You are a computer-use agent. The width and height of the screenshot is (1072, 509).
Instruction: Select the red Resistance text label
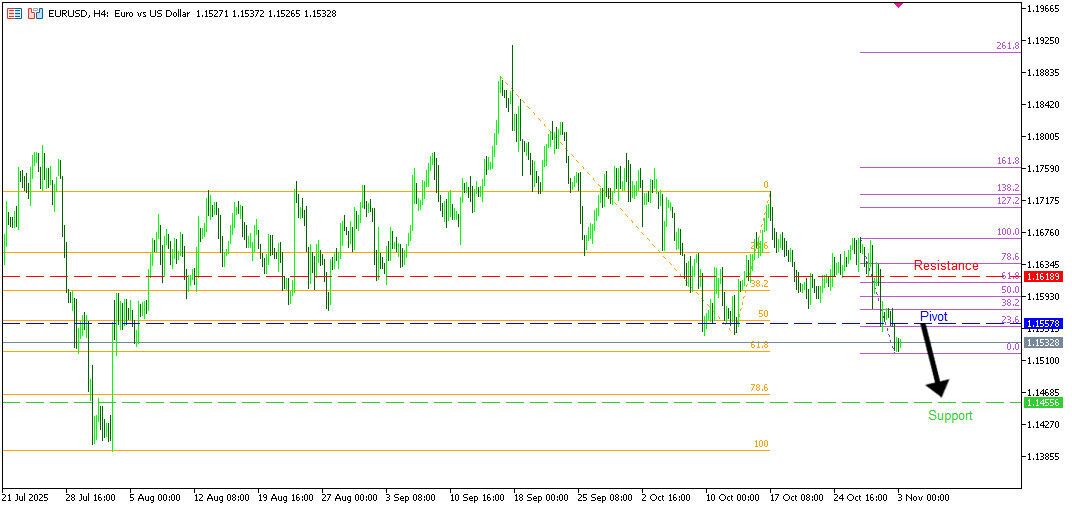click(946, 266)
